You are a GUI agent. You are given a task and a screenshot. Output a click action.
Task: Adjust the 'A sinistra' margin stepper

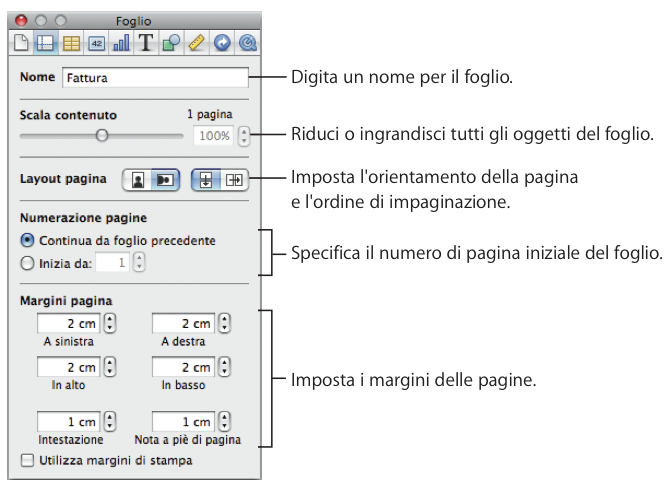[109, 323]
